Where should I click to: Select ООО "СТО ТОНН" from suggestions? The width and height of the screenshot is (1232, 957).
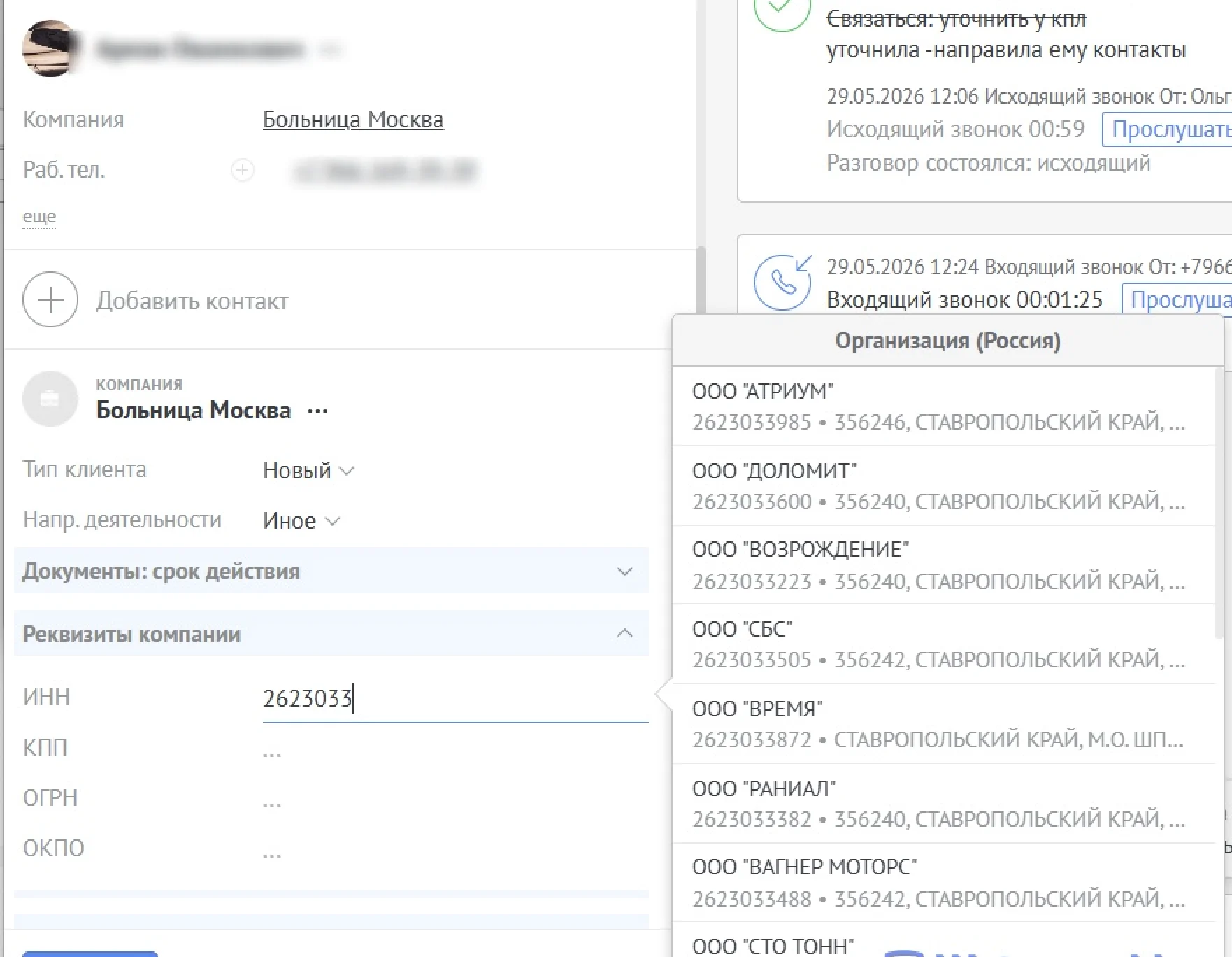tap(944, 940)
